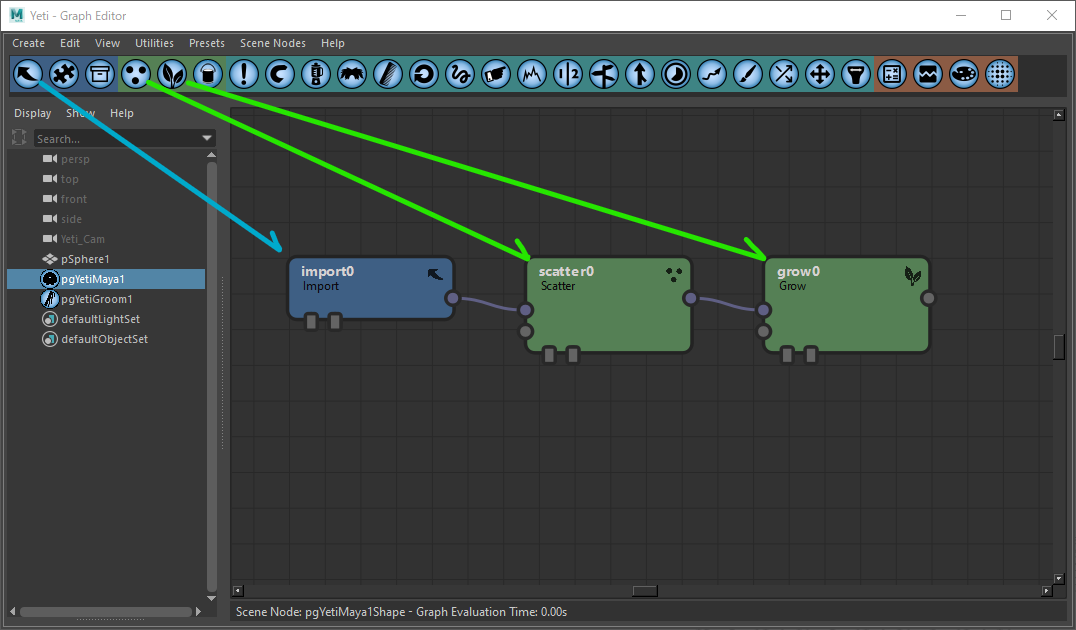Click the dotted halftone circle toolbar icon

tap(1000, 74)
